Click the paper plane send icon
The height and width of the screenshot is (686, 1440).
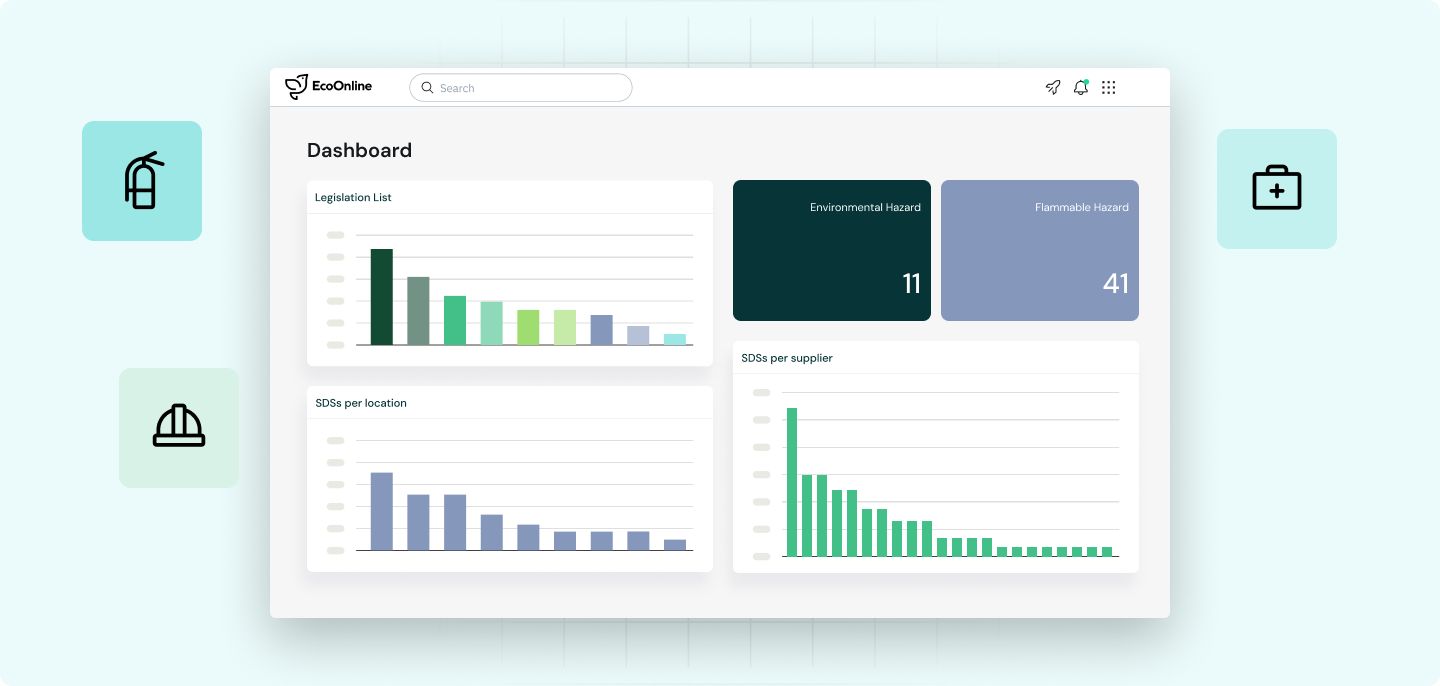pos(1052,88)
